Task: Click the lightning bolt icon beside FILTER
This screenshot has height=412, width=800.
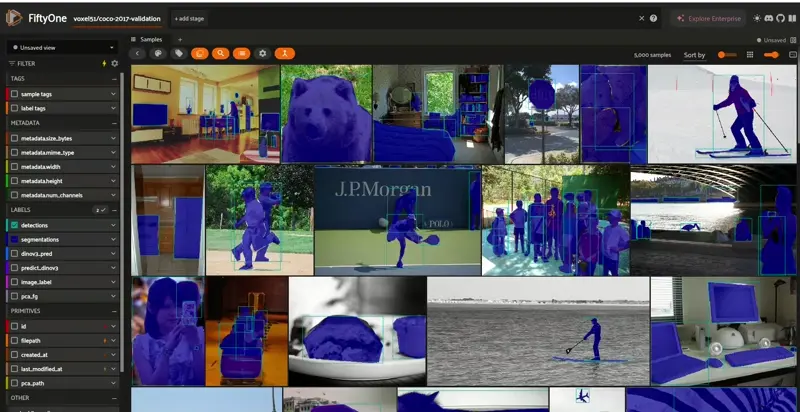Action: coord(104,64)
